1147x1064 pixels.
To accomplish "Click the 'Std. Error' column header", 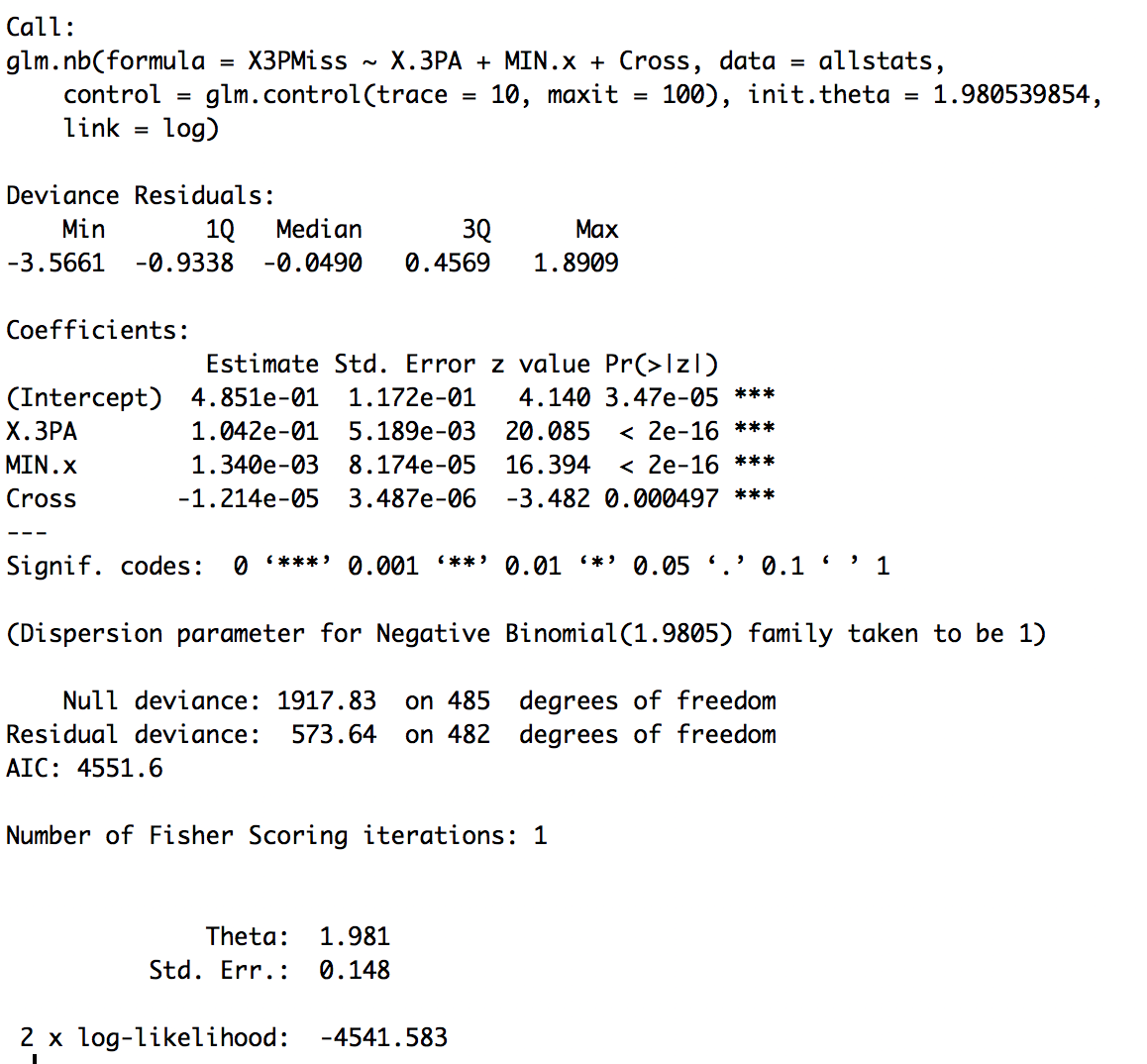I will [x=404, y=364].
